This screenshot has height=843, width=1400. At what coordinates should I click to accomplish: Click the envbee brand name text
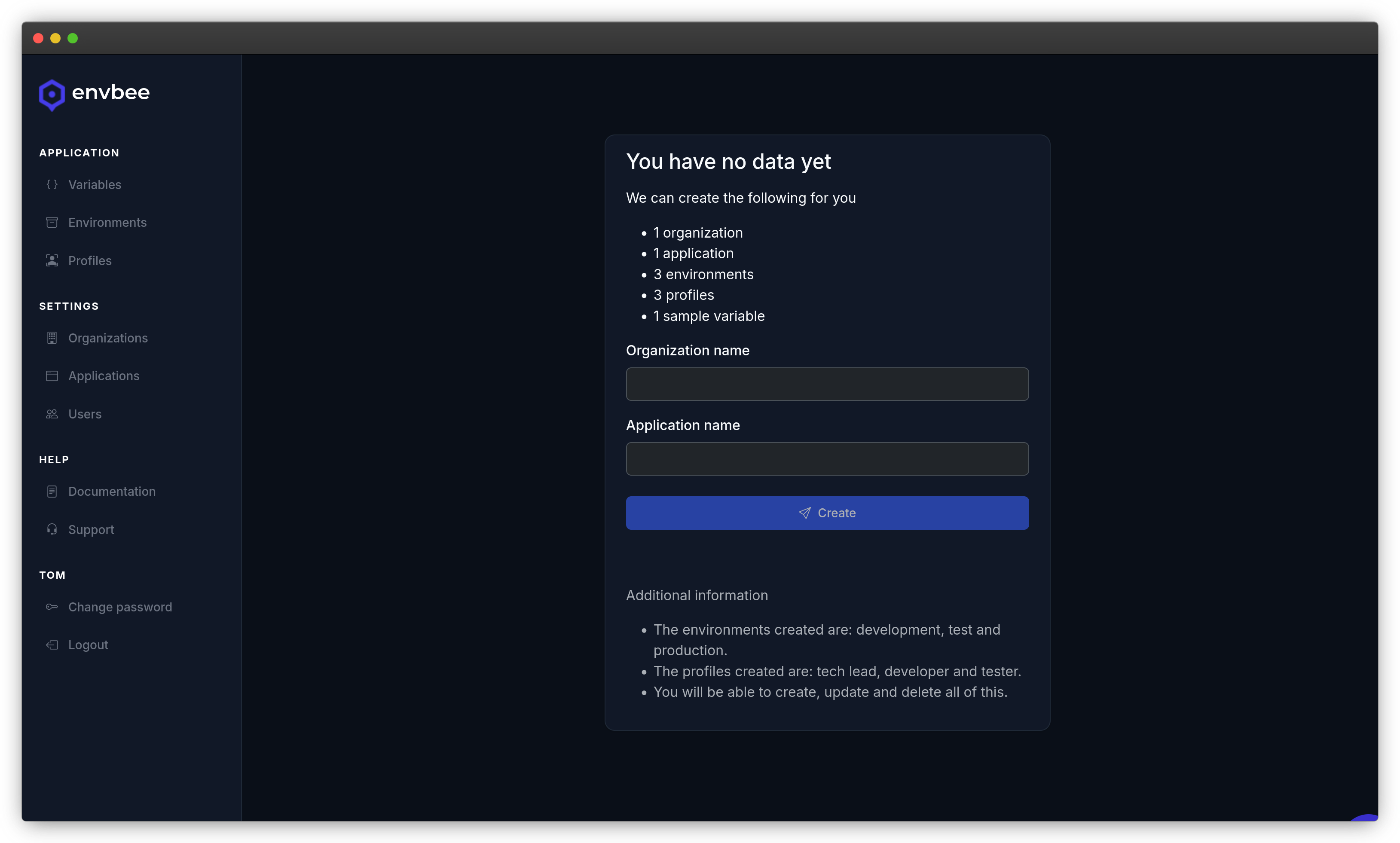click(x=111, y=93)
